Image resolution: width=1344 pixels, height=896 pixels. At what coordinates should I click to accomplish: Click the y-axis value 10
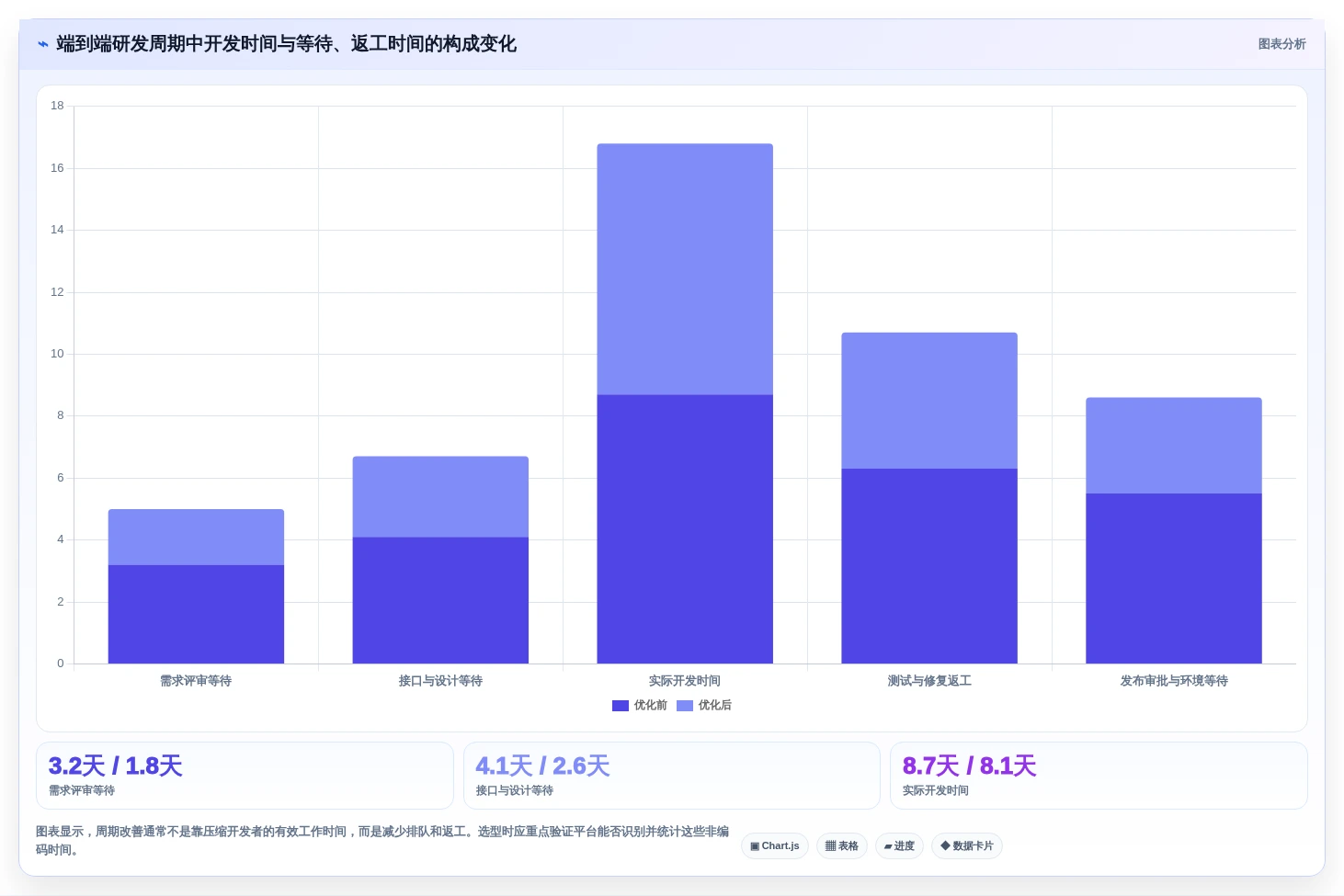(57, 354)
